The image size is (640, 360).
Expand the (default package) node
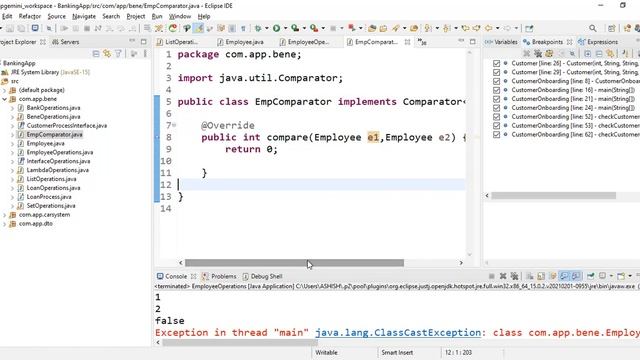[4, 90]
